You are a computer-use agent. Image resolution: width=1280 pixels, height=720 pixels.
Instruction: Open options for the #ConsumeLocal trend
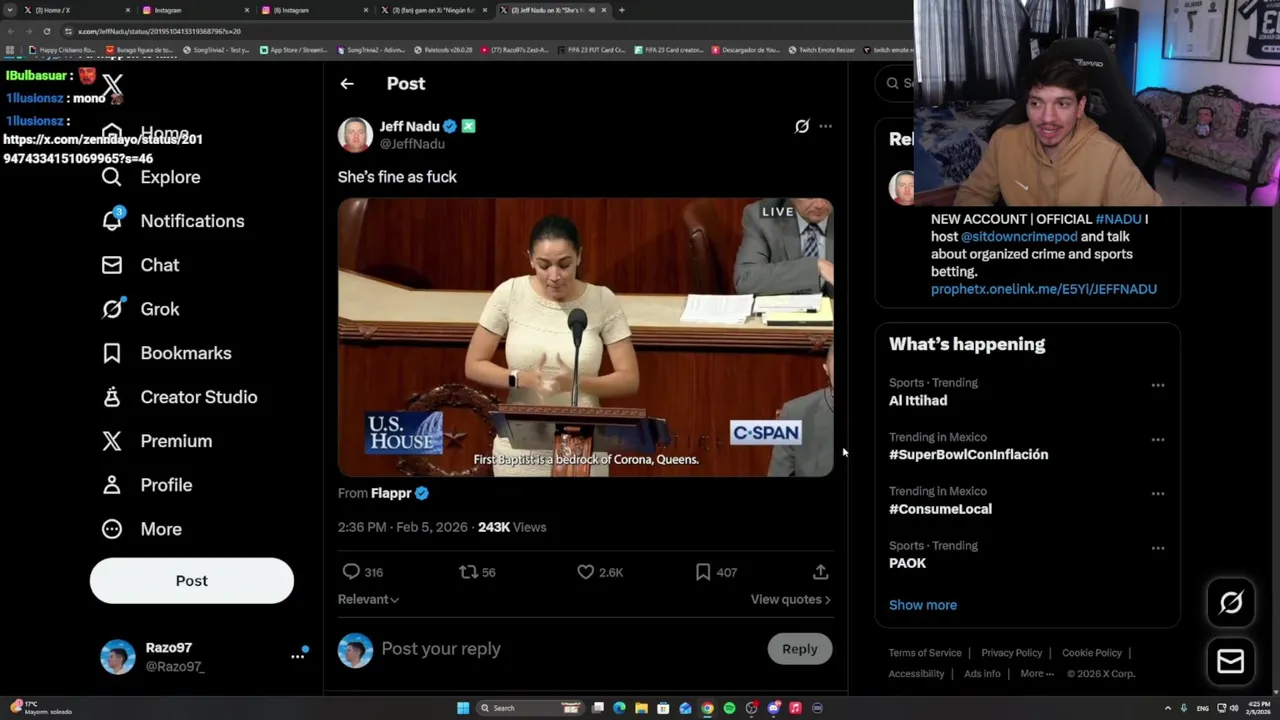tap(1158, 494)
